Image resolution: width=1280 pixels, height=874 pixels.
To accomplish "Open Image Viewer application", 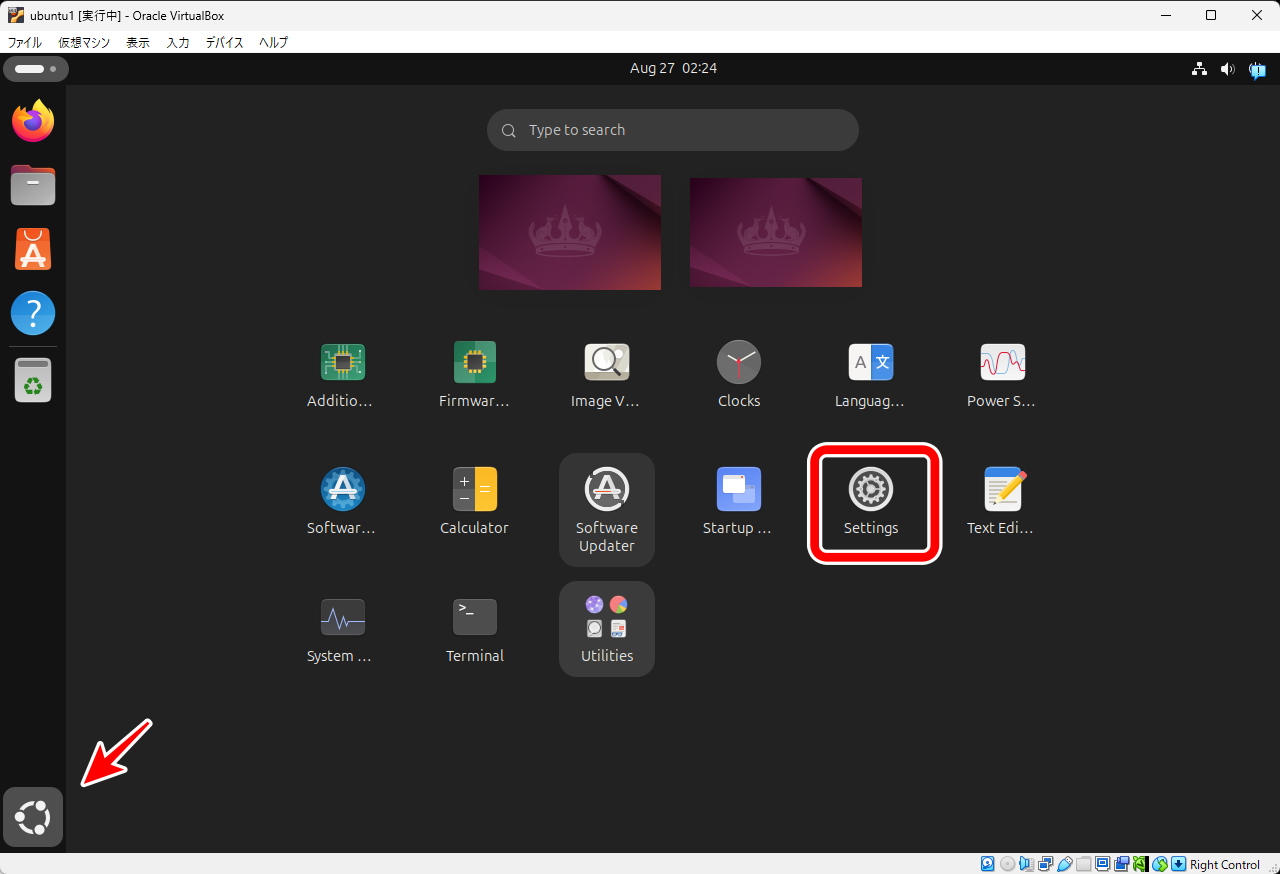I will pyautogui.click(x=607, y=376).
